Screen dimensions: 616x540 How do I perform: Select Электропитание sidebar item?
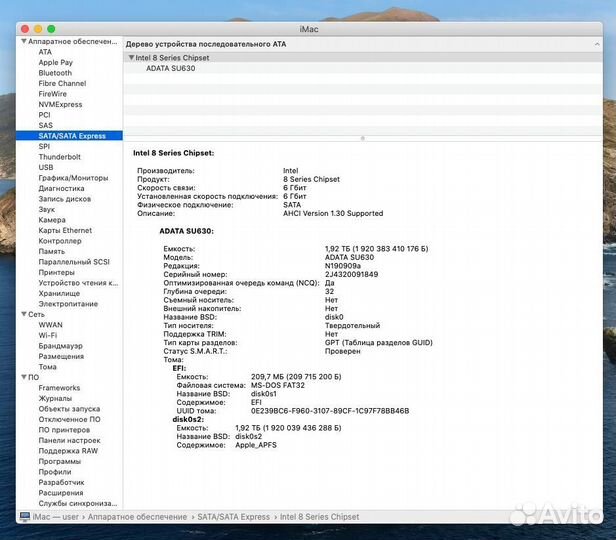tap(68, 304)
